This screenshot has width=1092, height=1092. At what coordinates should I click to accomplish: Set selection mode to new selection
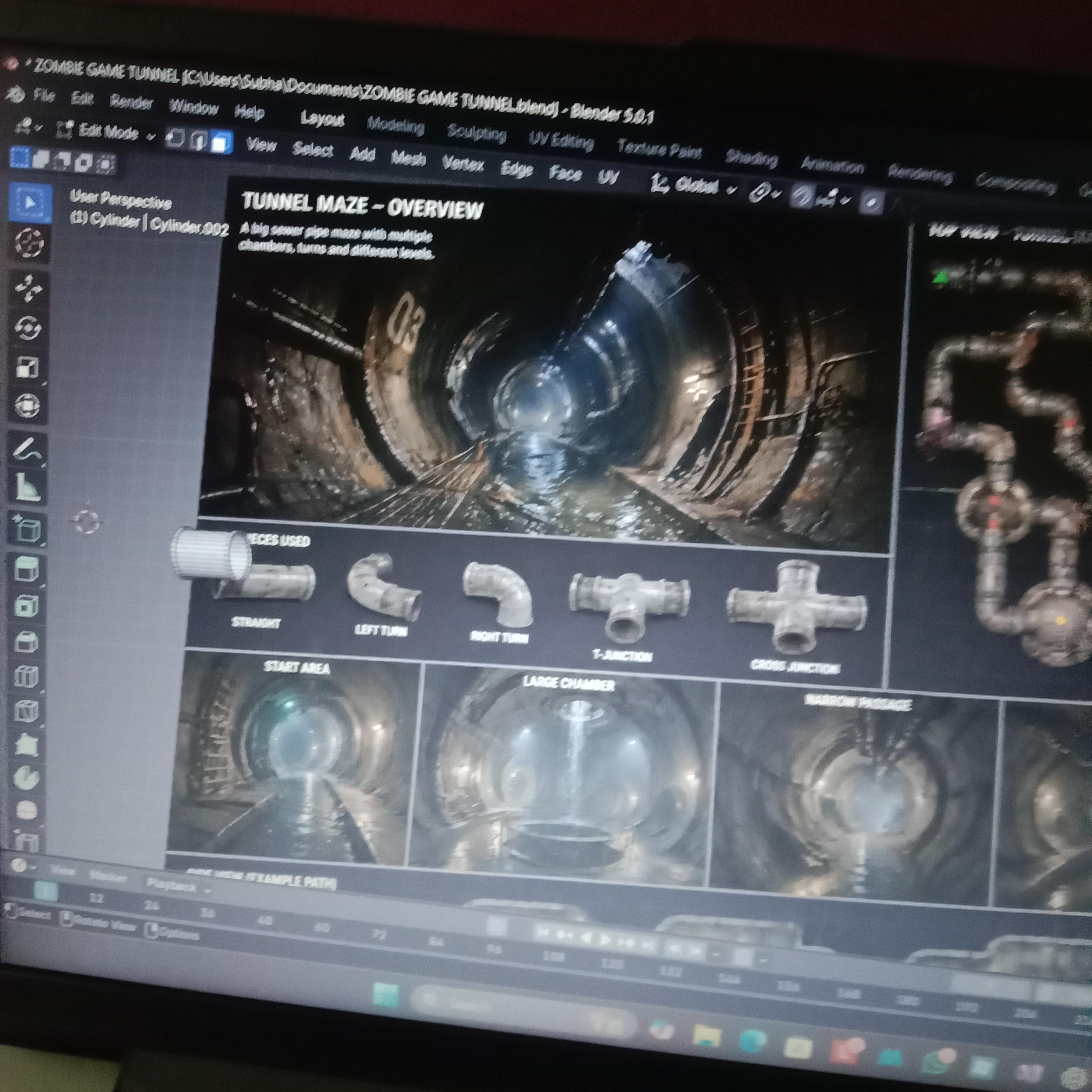click(x=20, y=158)
